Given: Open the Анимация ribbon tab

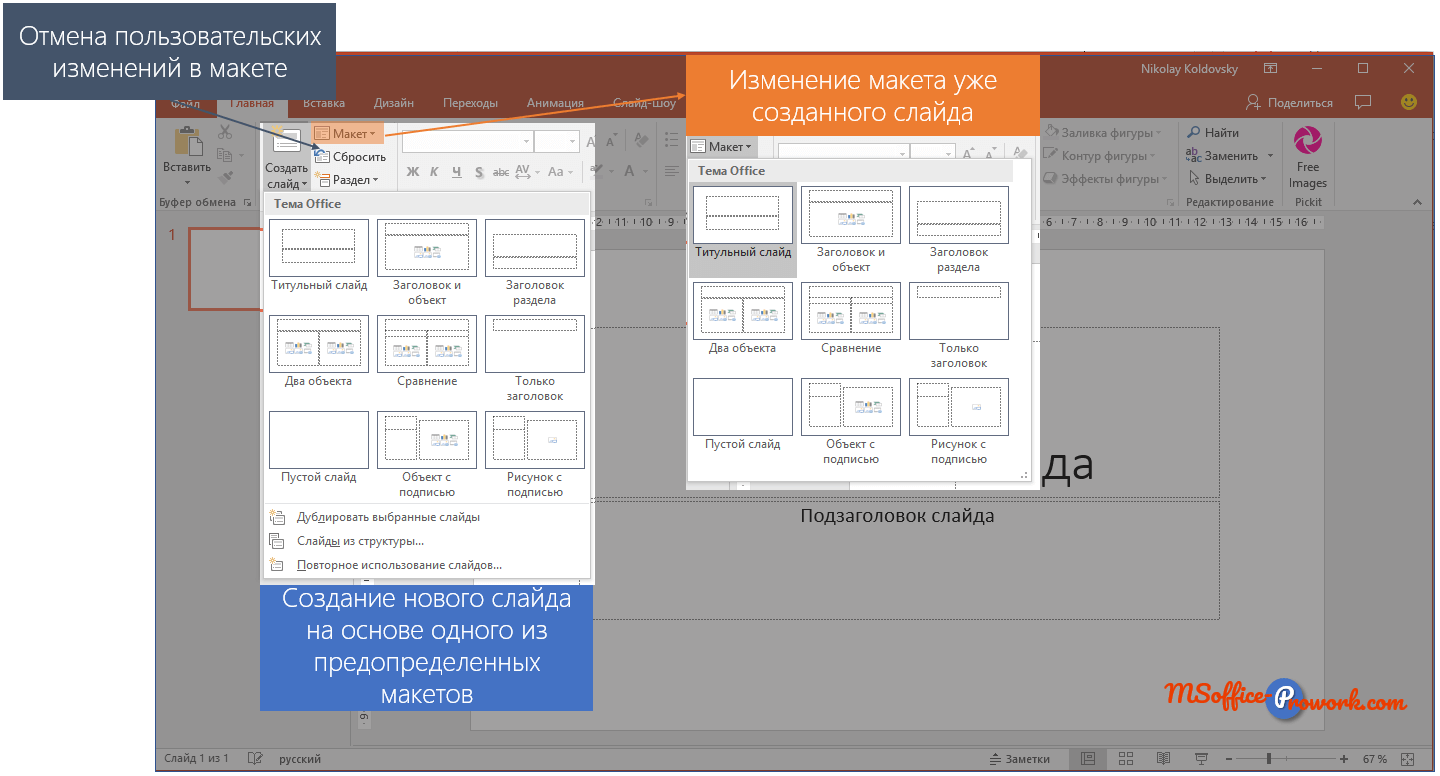Looking at the screenshot, I should (555, 103).
